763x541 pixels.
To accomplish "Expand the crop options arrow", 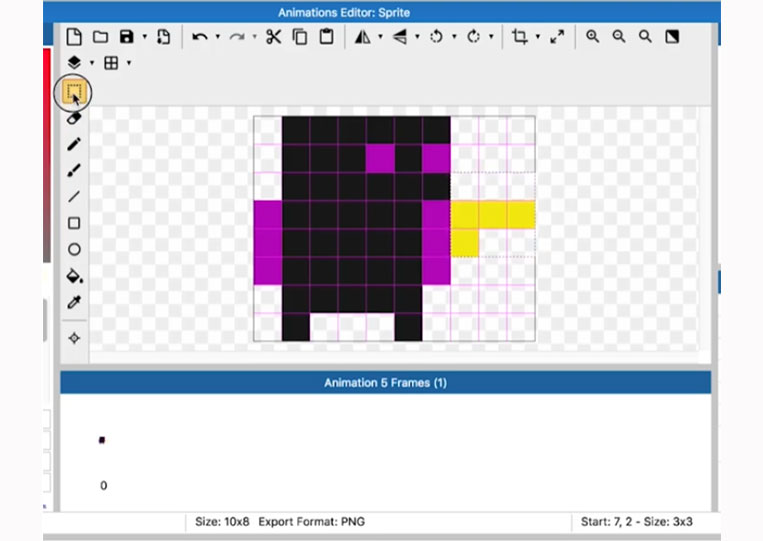I will pyautogui.click(x=538, y=36).
